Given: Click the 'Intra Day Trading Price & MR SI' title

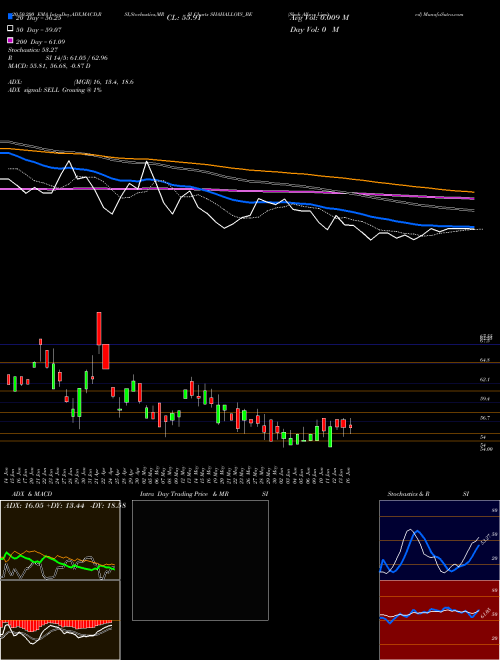Looking at the screenshot, I should [x=204, y=494].
